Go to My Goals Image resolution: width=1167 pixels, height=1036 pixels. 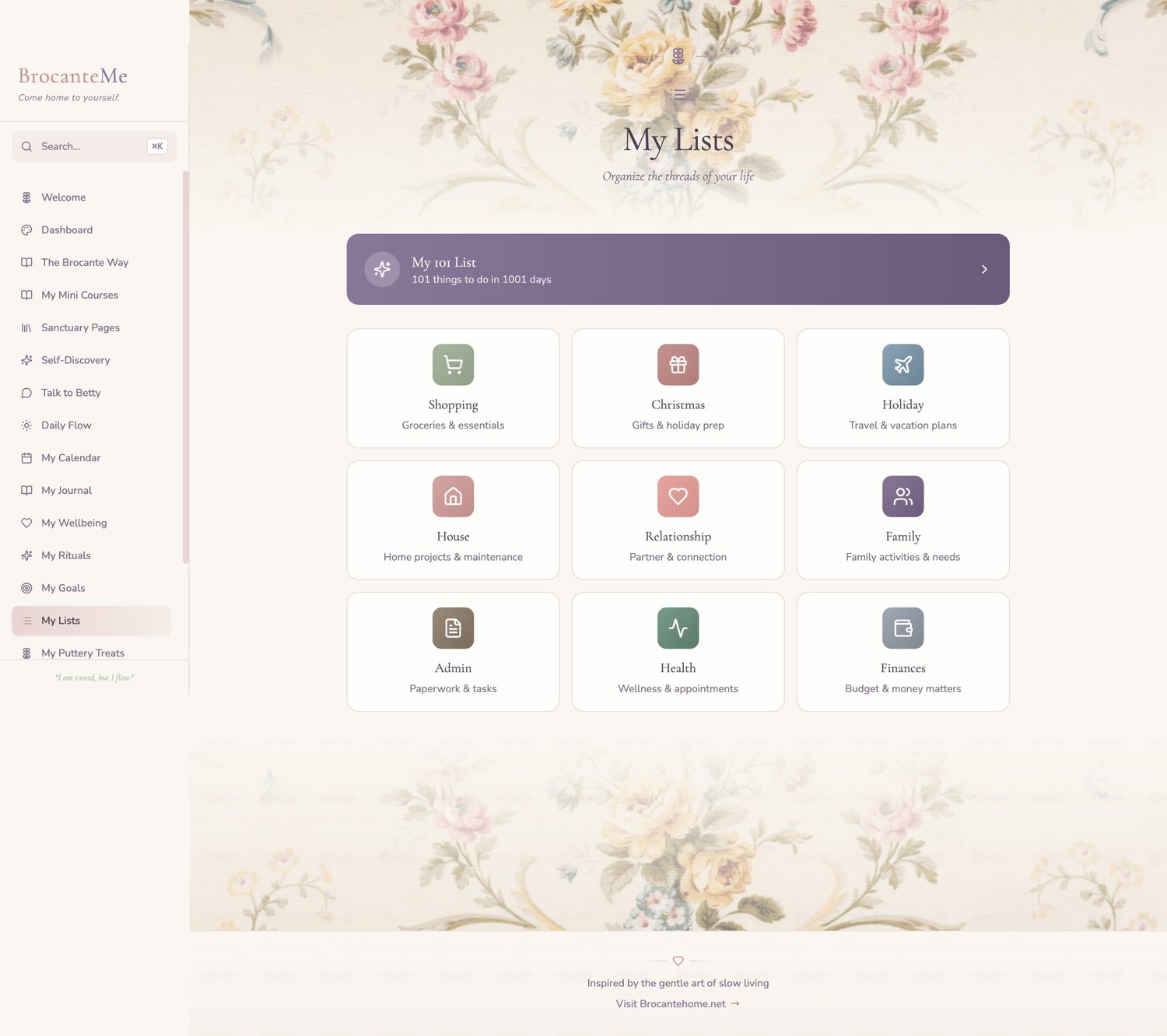tap(91, 588)
